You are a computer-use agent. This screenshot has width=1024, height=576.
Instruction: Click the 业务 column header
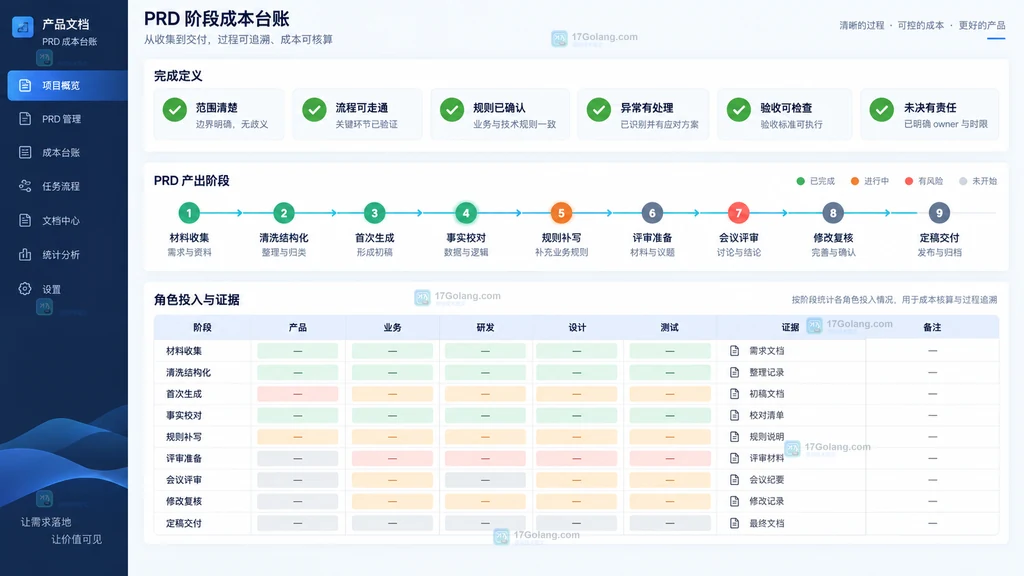(392, 327)
